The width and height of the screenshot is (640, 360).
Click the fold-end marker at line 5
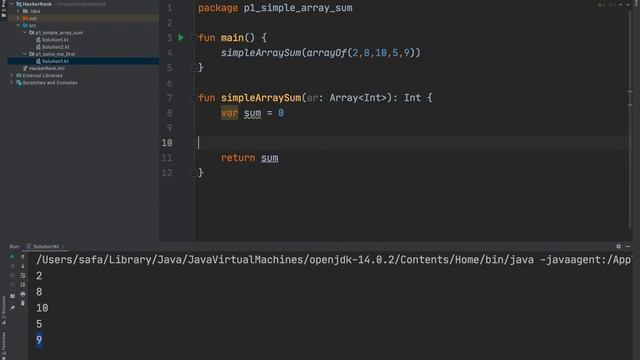coord(194,68)
